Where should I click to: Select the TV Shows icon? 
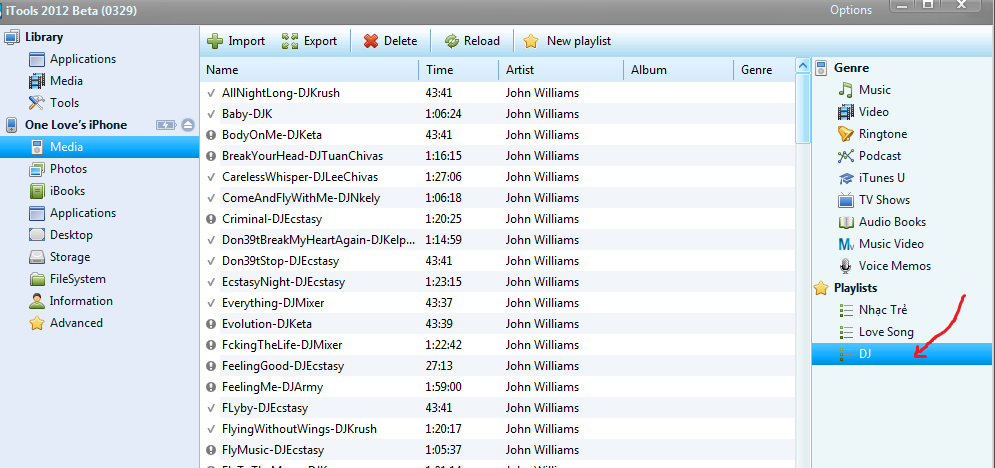[845, 200]
